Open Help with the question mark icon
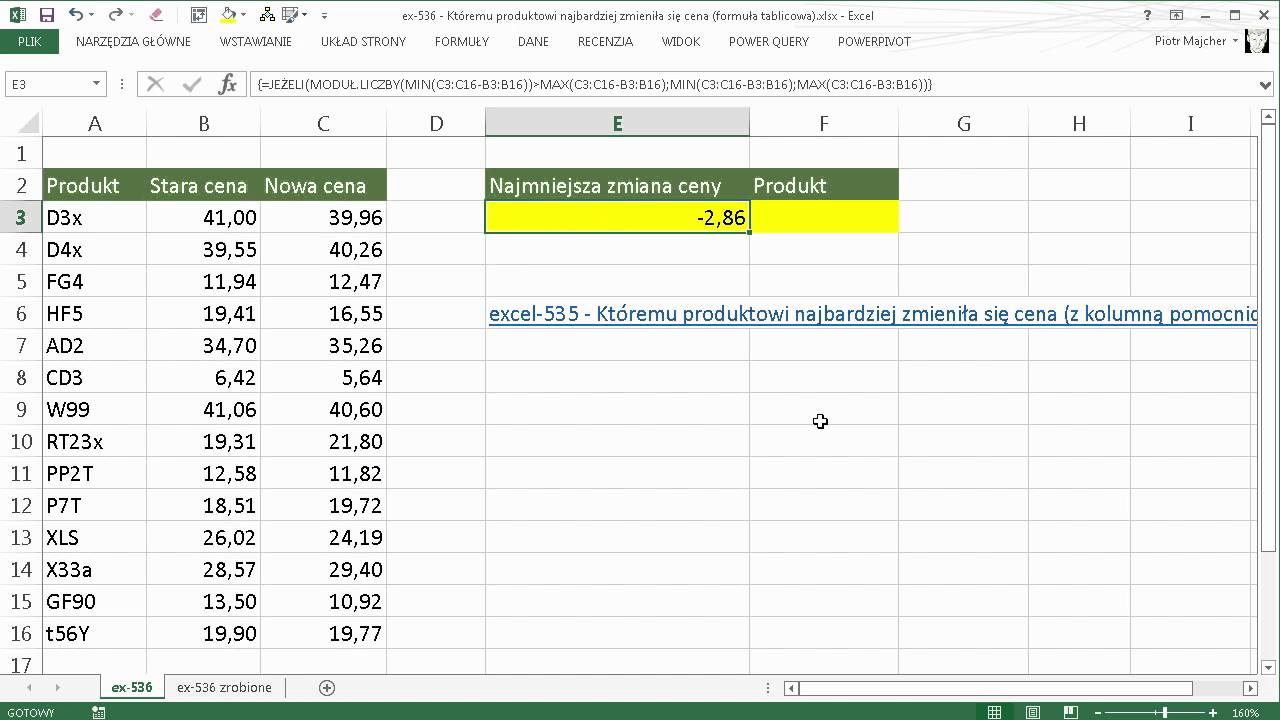 (1146, 15)
